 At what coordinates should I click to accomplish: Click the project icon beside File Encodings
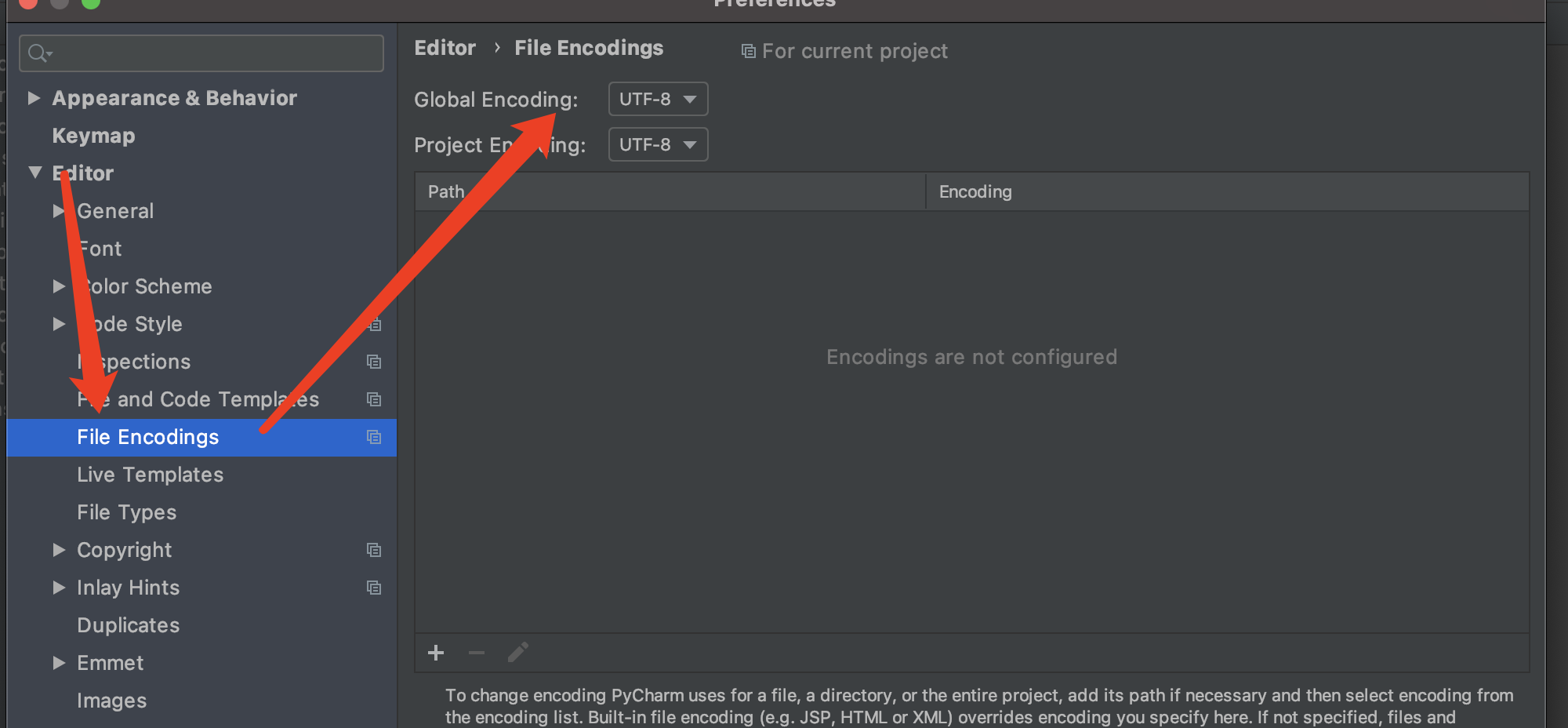pos(374,437)
